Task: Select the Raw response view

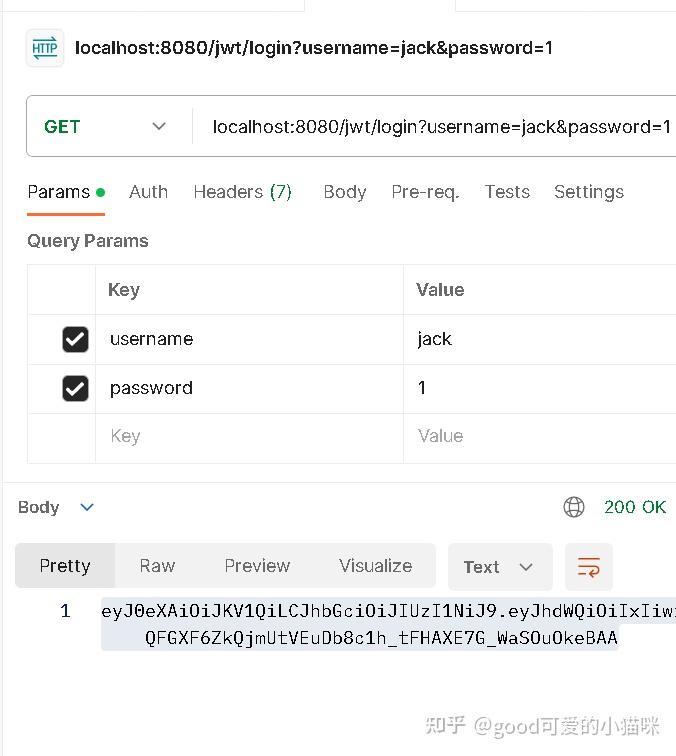Action: (157, 566)
